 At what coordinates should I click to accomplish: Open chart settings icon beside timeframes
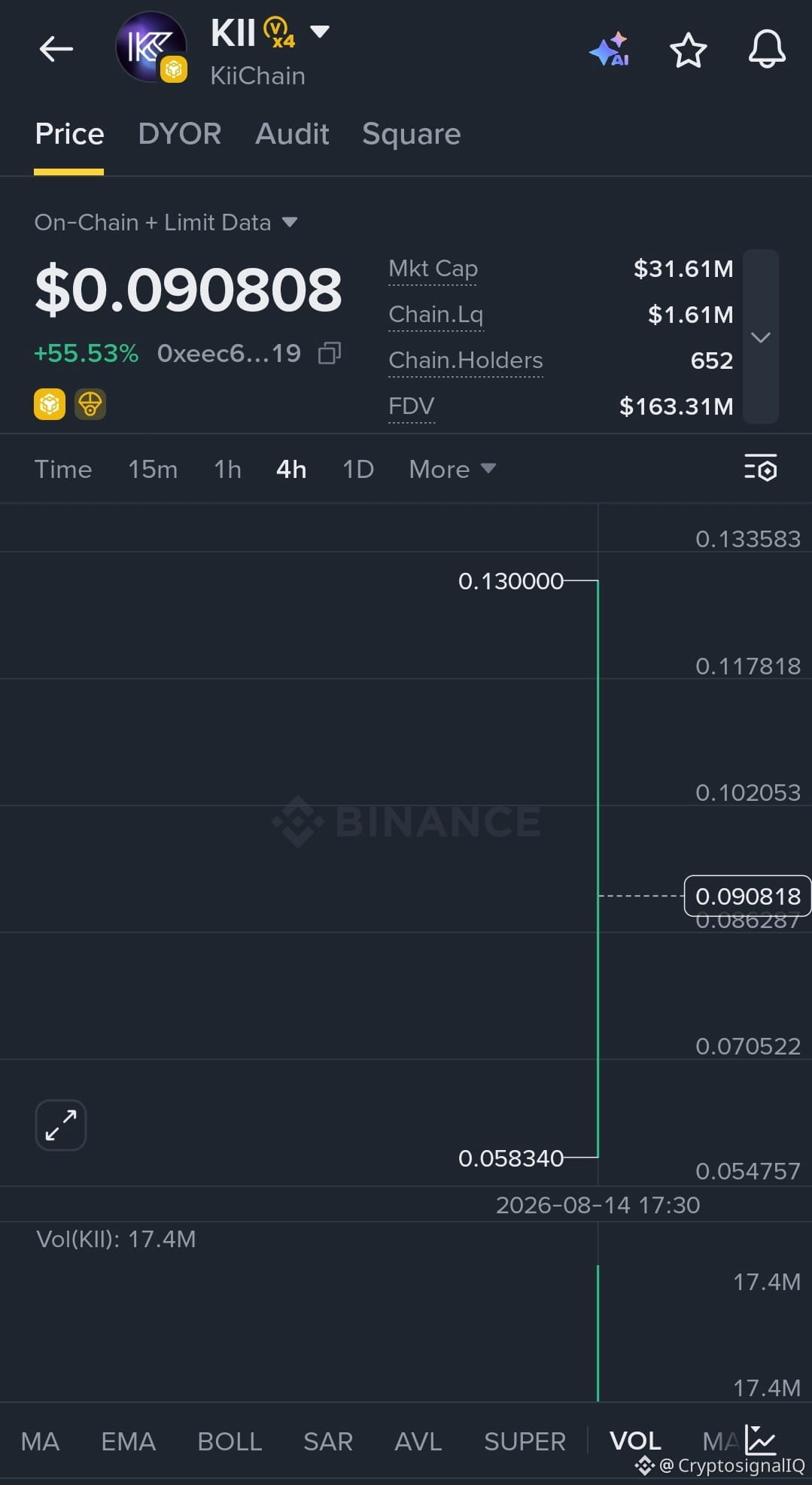click(760, 468)
